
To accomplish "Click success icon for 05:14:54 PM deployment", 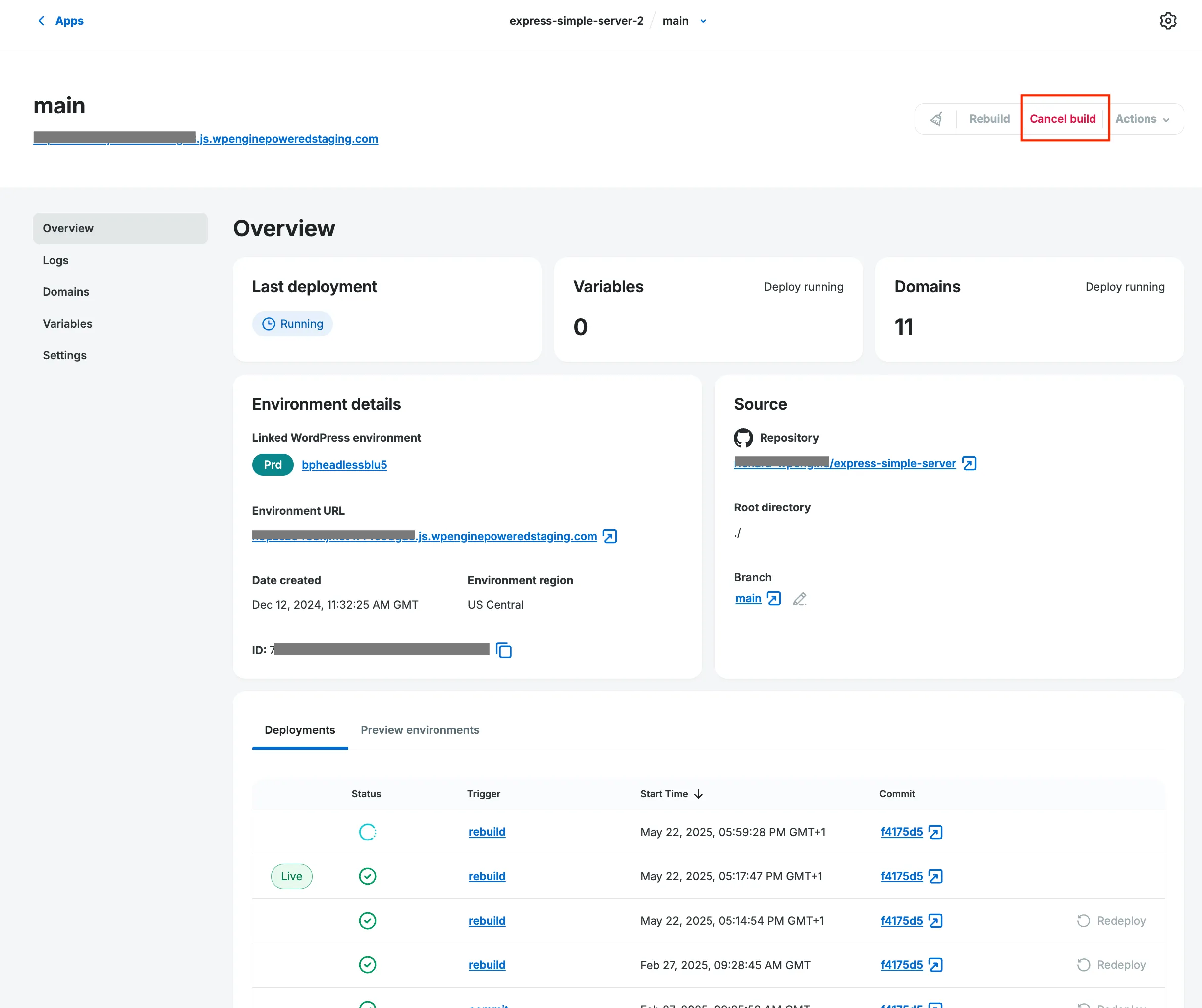I will 368,920.
